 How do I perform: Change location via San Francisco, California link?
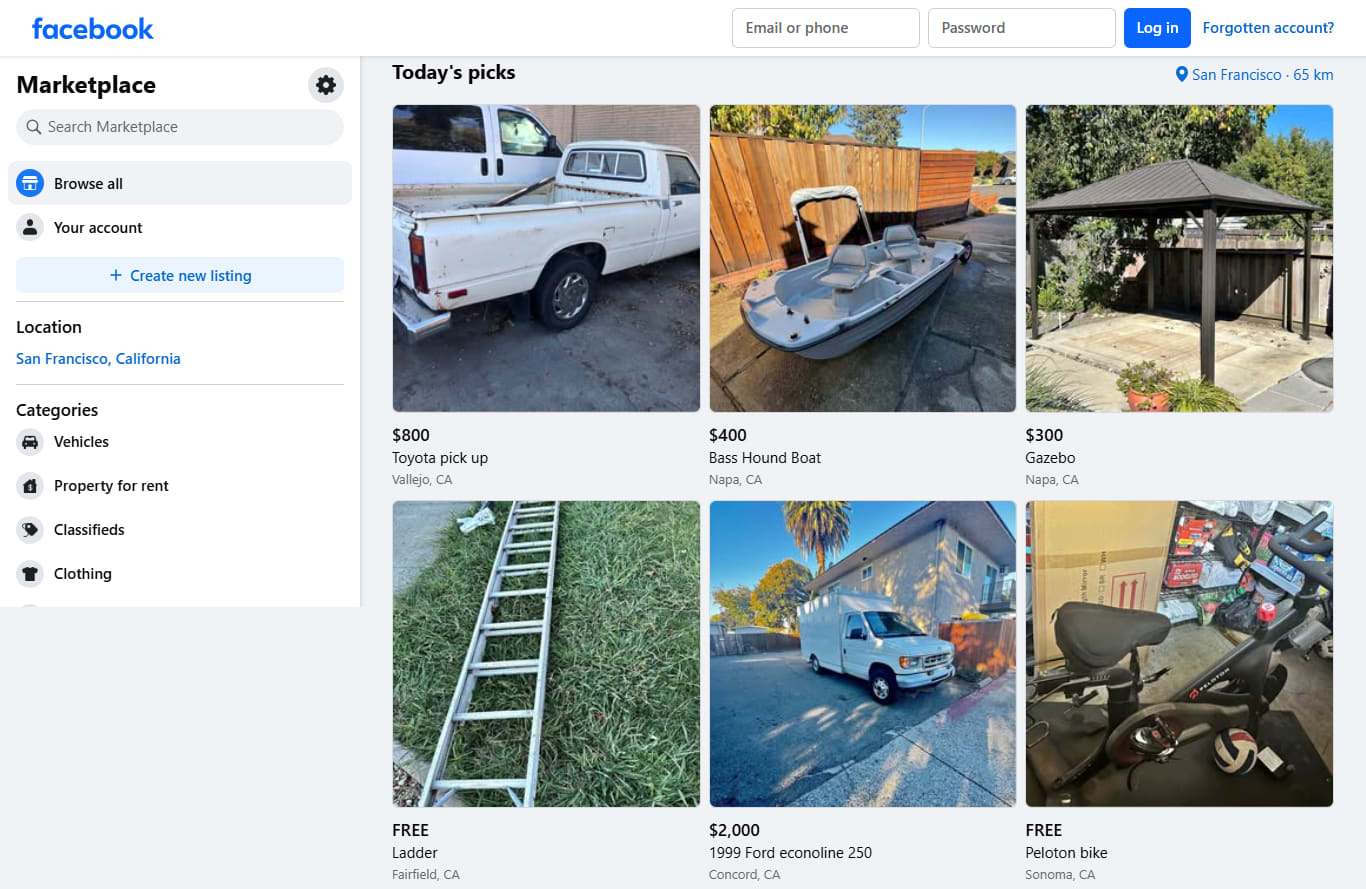point(98,358)
